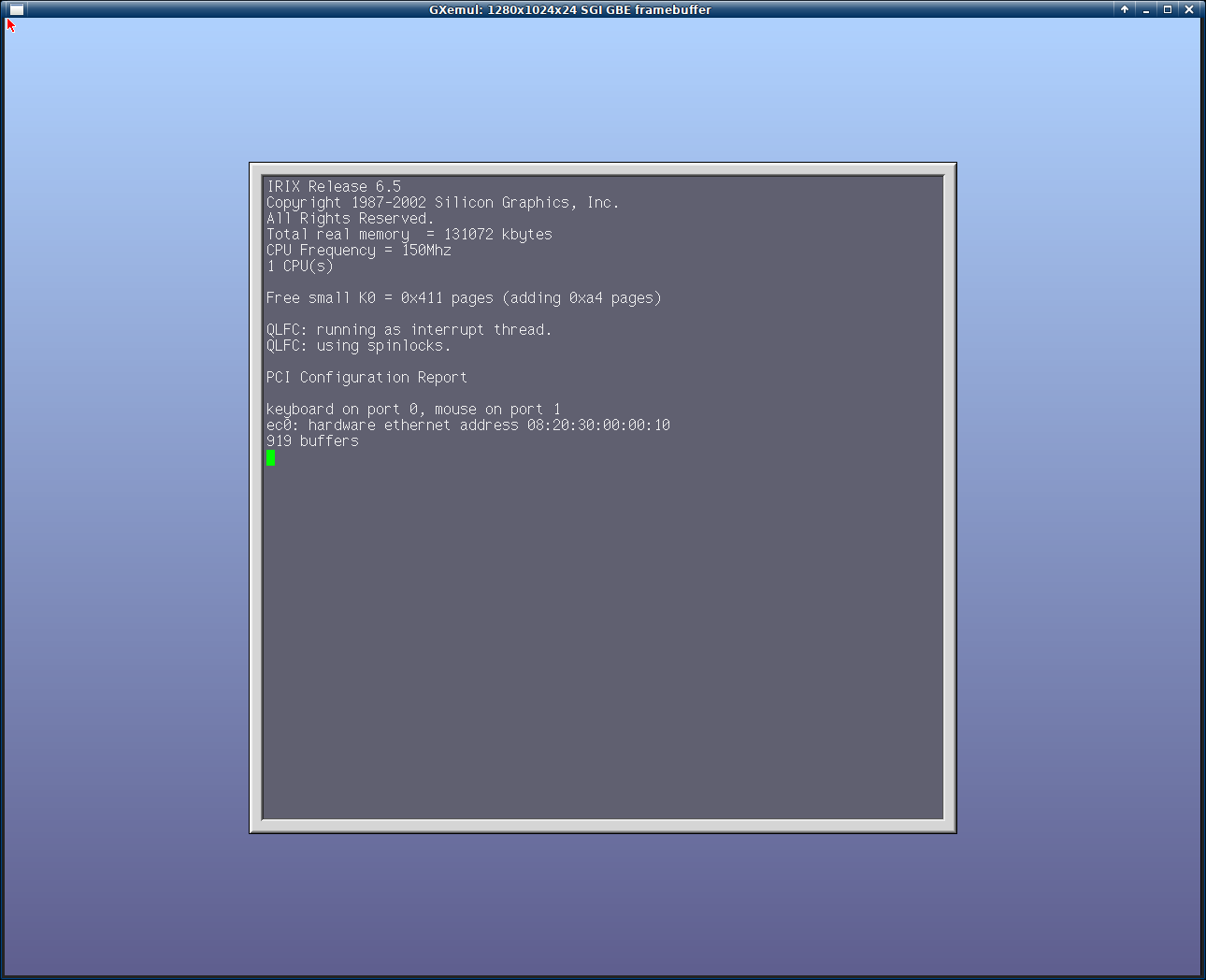The image size is (1206, 980).
Task: Click the "IRIX Release 6.5" line
Action: point(334,187)
